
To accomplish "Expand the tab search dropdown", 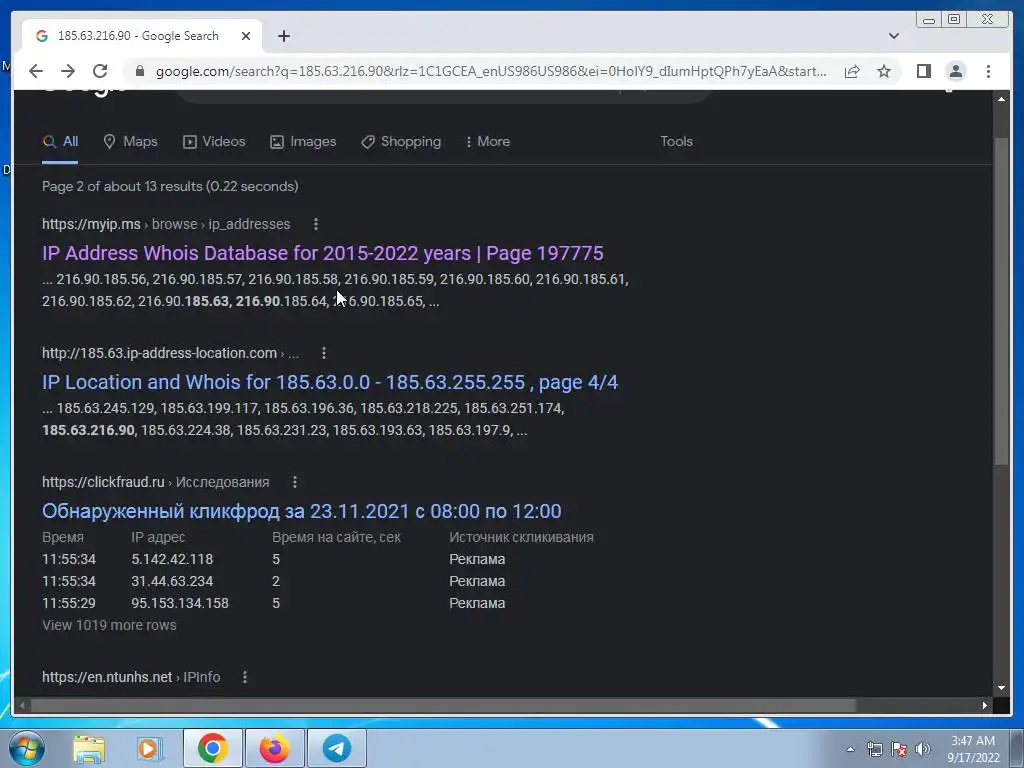I will 893,36.
